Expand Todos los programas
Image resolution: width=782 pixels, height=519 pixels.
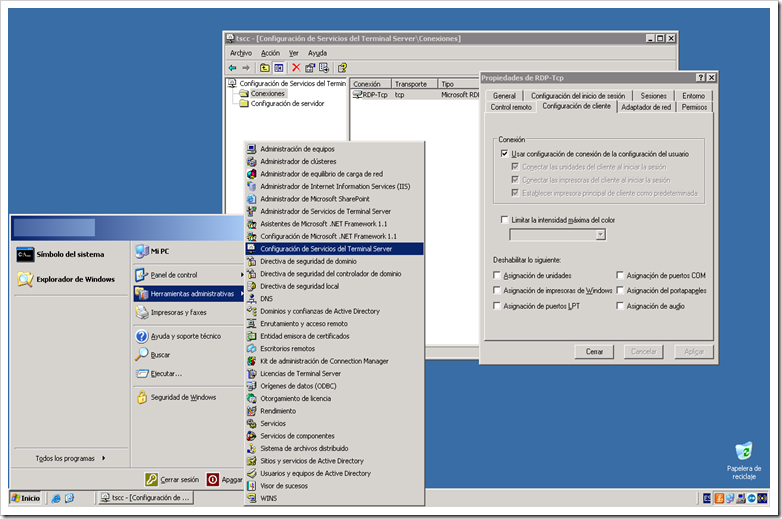click(70, 458)
